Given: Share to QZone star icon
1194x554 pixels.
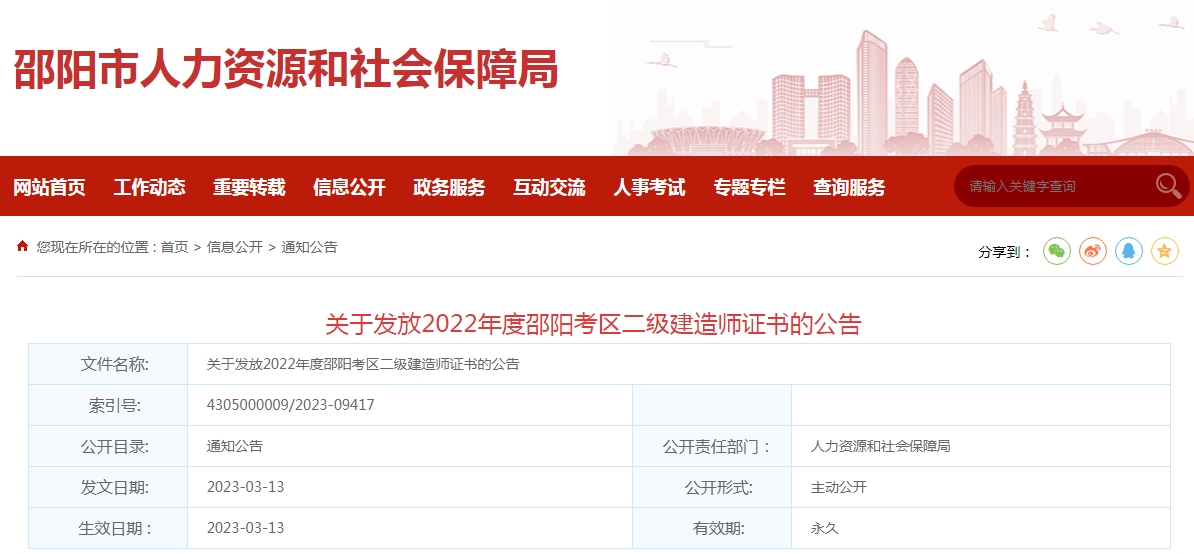Looking at the screenshot, I should [1164, 250].
